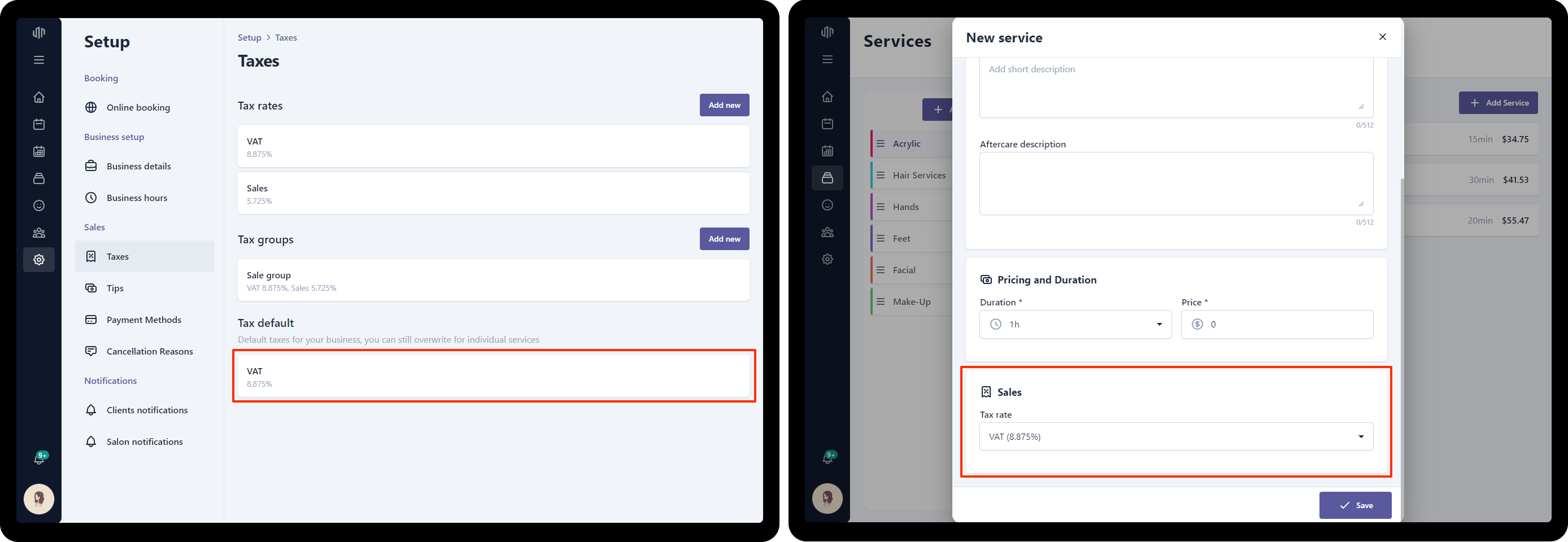Save the new service
The width and height of the screenshot is (1568, 542).
click(x=1355, y=505)
